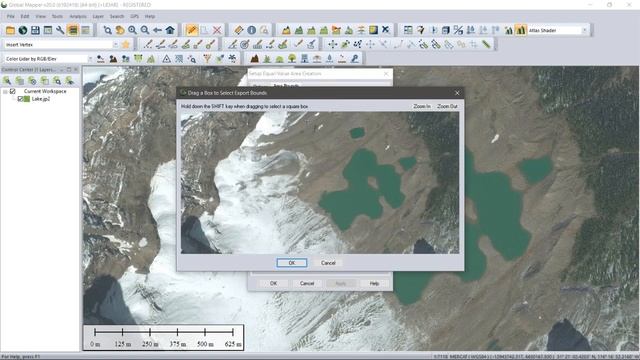Screen dimensions: 640x360
Task: Select the Zoom tool with rectangle
Action: (x=107, y=30)
